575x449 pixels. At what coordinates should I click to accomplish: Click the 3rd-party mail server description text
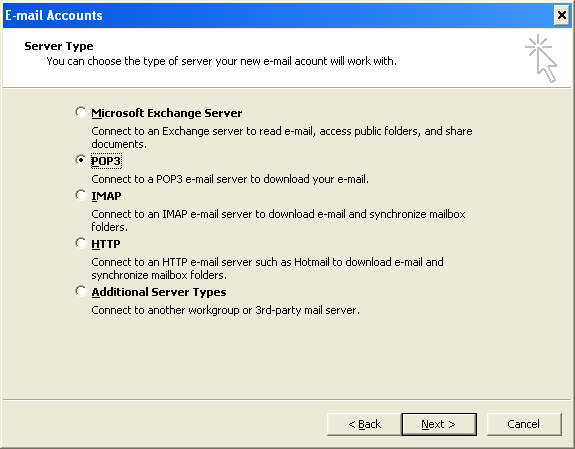point(226,310)
